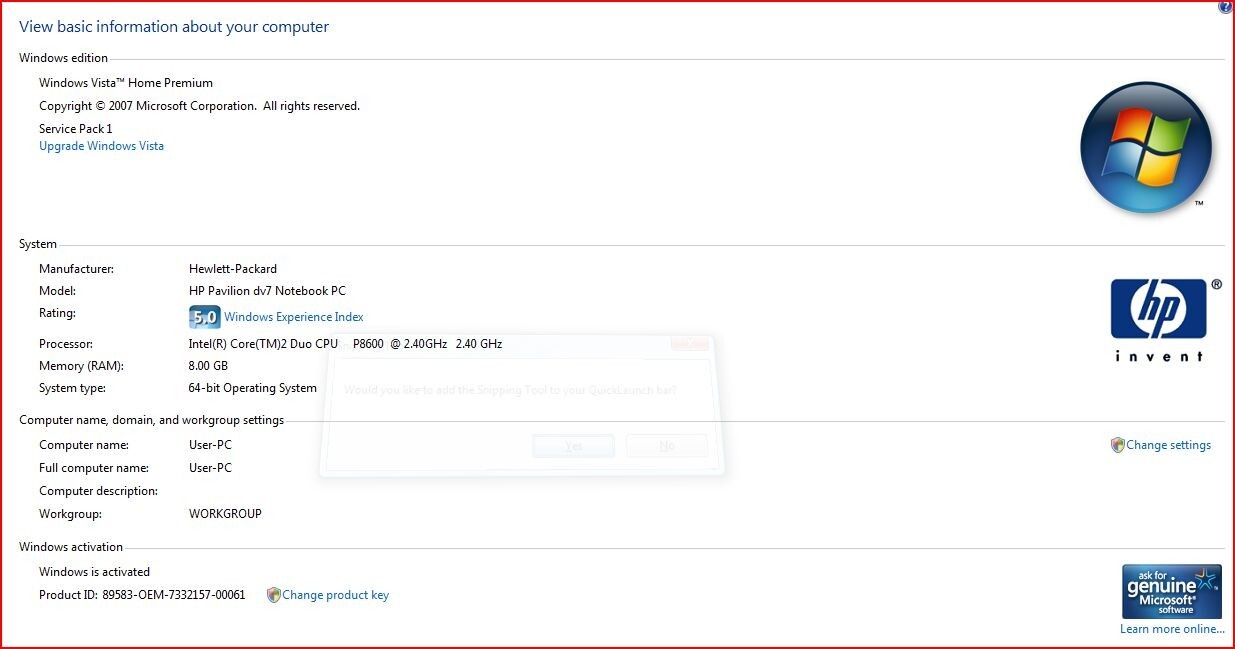1235x649 pixels.
Task: Click User-PC next to Computer name
Action: 210,445
